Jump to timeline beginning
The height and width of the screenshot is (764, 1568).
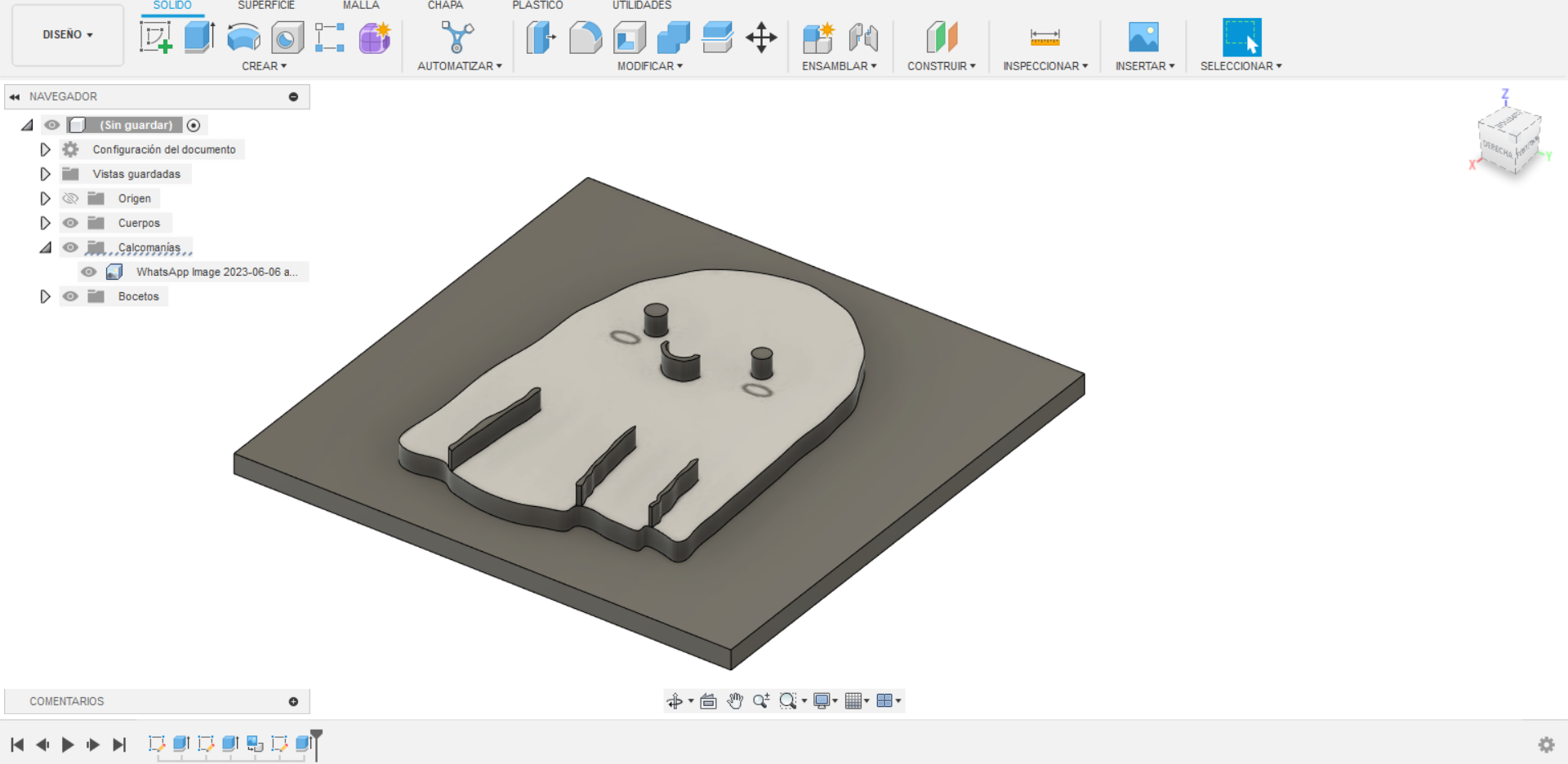(17, 744)
